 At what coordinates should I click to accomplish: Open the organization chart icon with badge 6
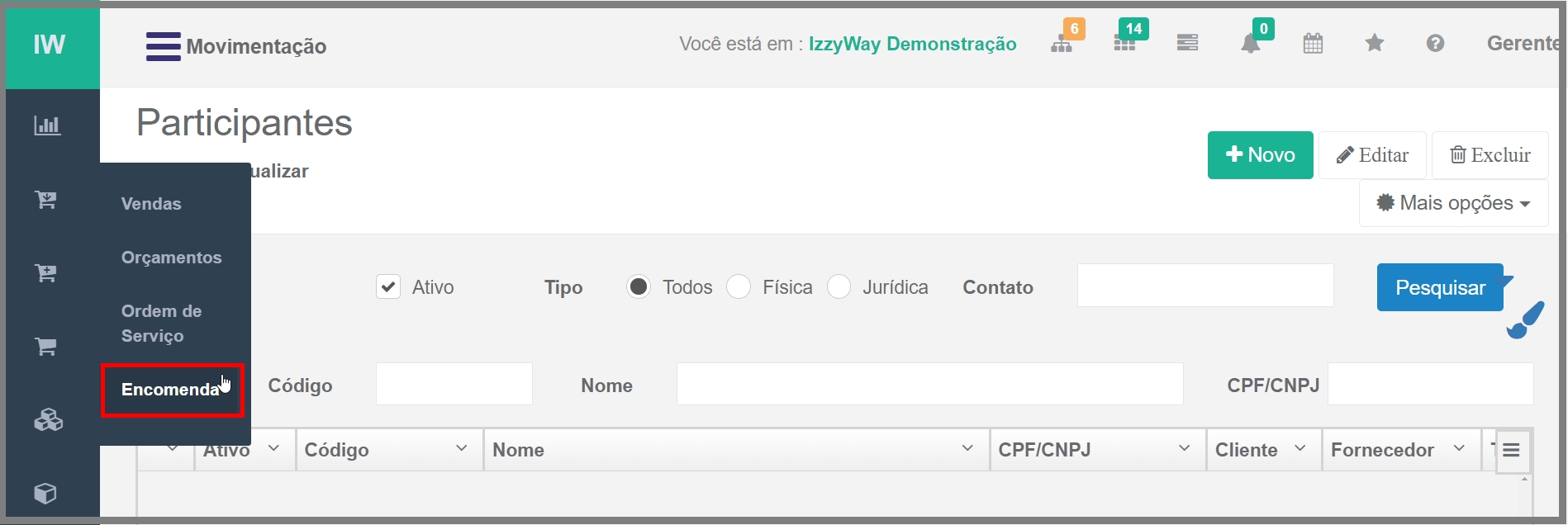click(1062, 44)
